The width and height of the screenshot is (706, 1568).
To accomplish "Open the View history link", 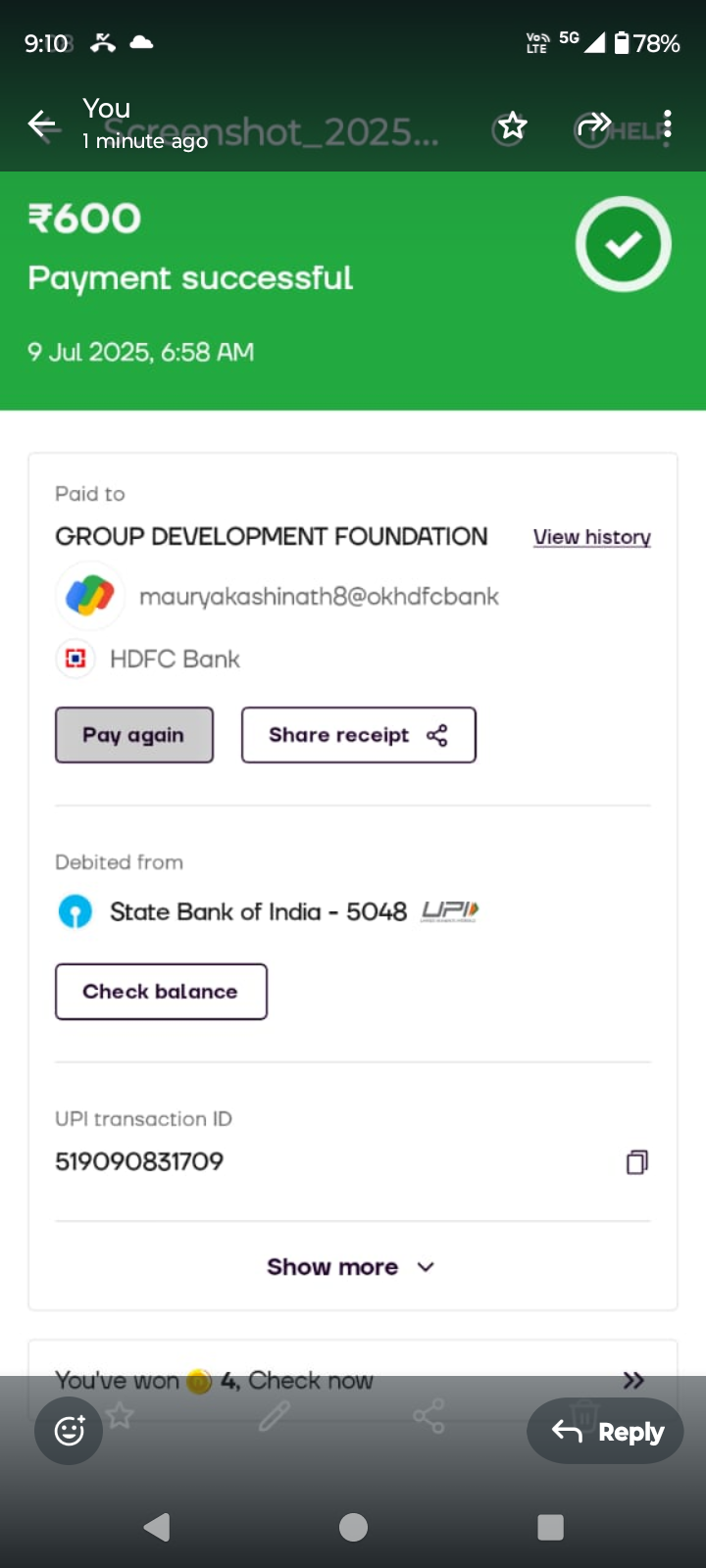I will click(591, 537).
